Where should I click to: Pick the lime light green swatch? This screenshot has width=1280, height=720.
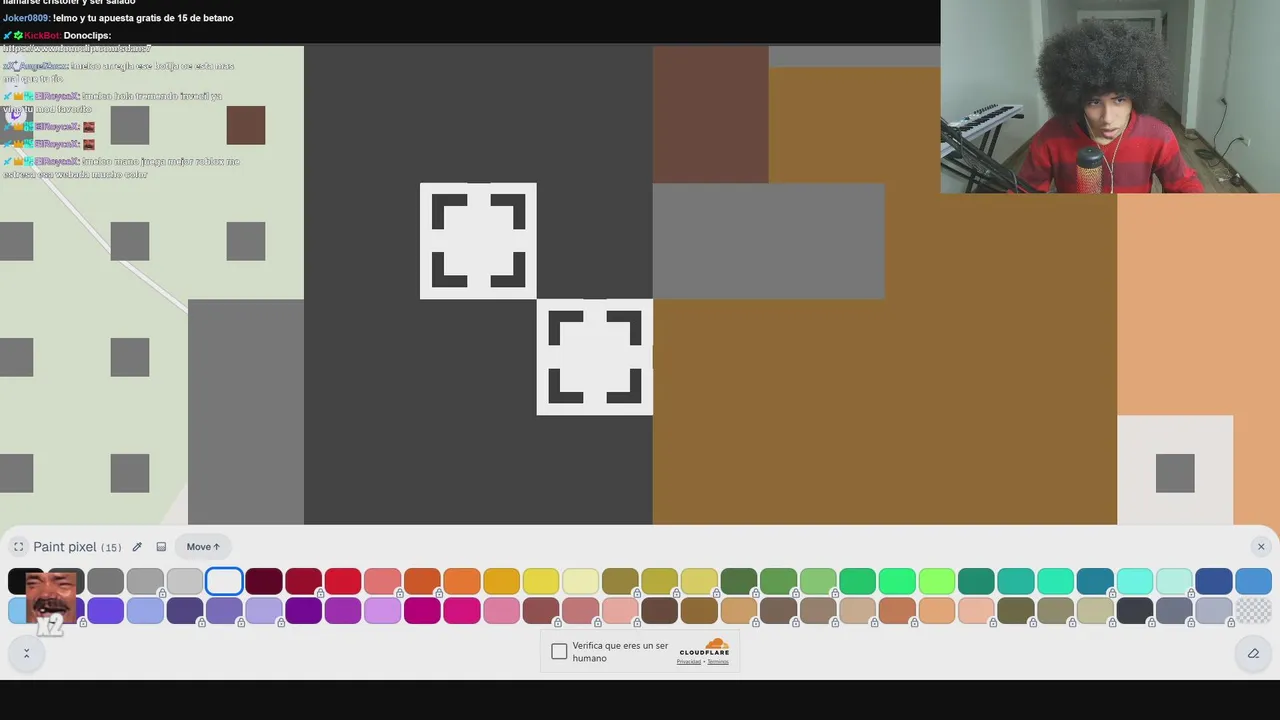click(x=937, y=581)
